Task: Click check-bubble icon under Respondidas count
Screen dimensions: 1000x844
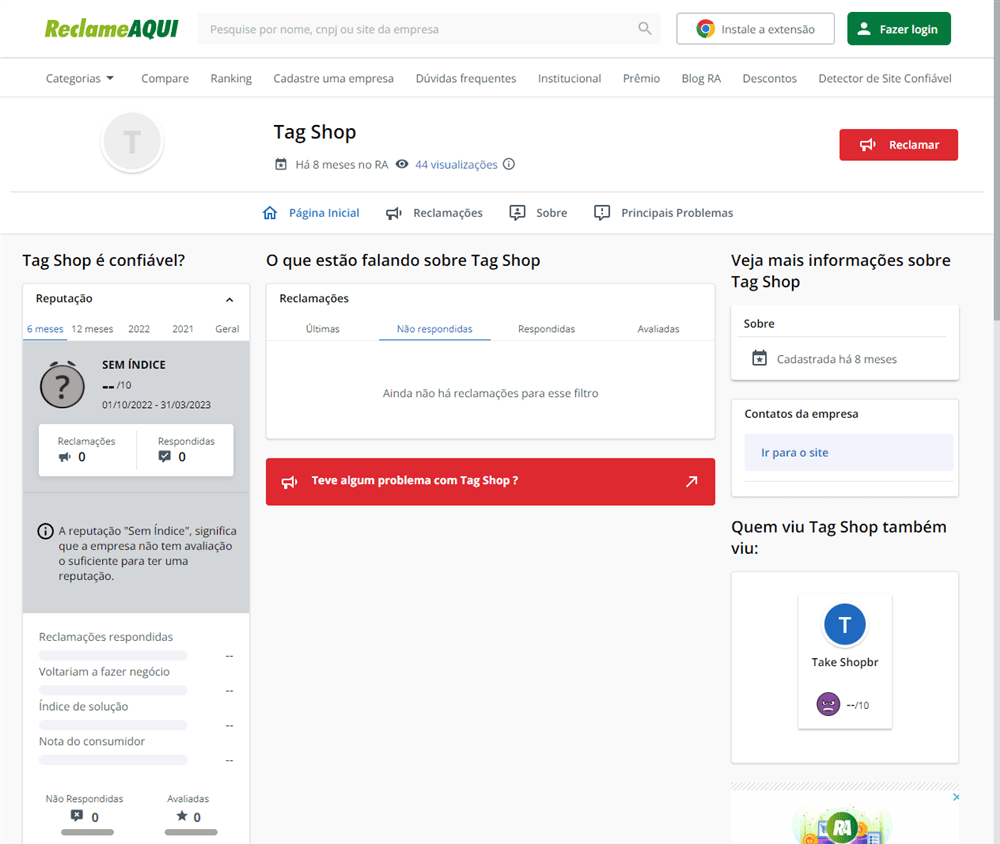Action: click(165, 456)
